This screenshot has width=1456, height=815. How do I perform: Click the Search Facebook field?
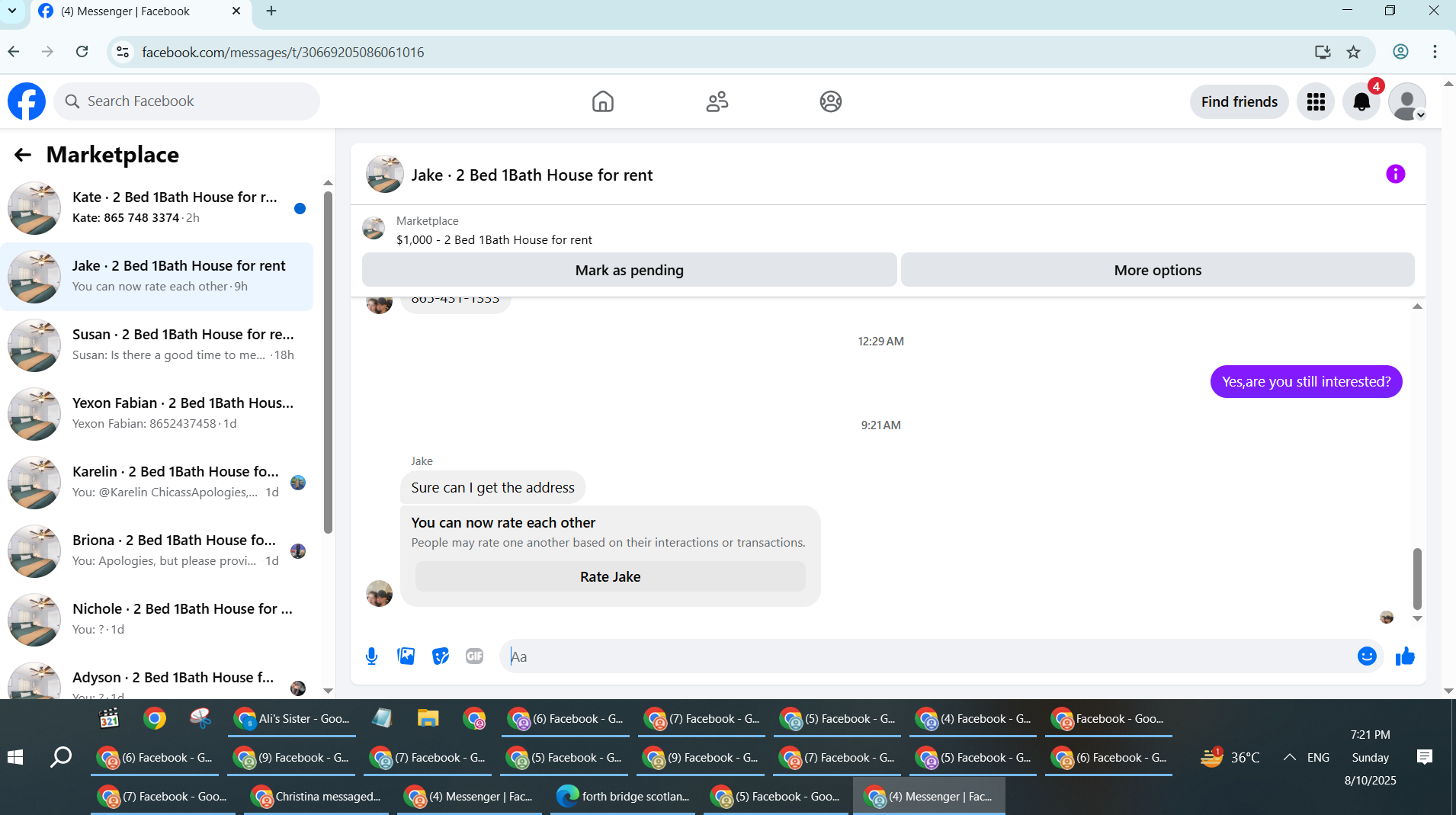tap(187, 101)
